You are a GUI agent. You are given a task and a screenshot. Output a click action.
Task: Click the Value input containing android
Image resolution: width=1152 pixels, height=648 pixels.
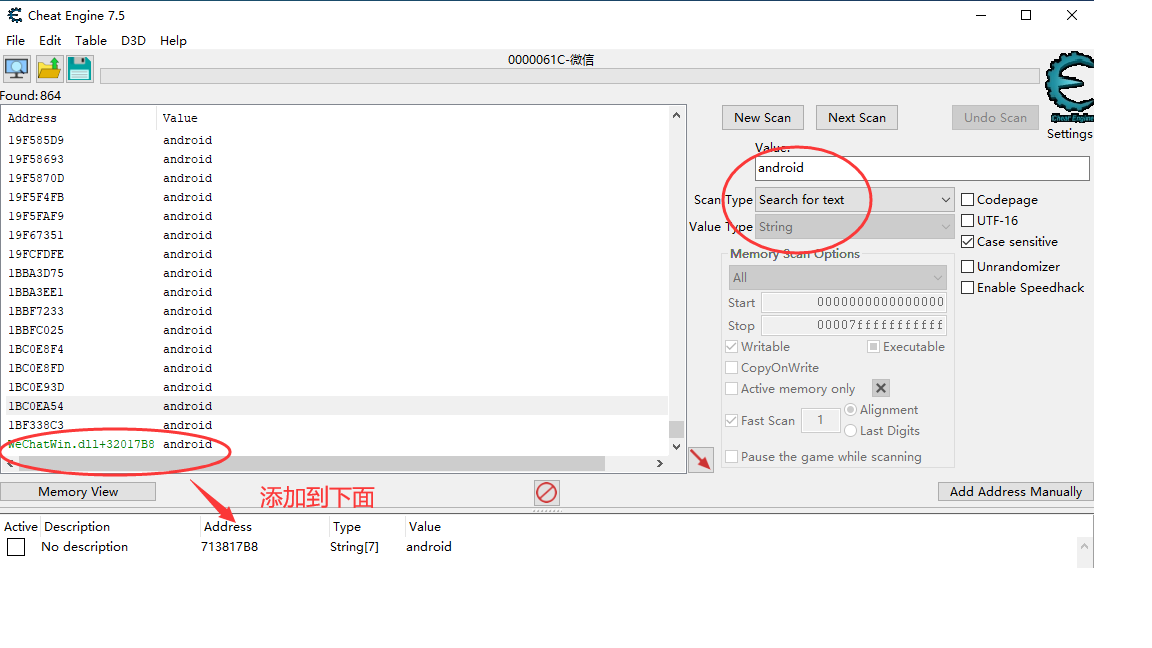922,168
